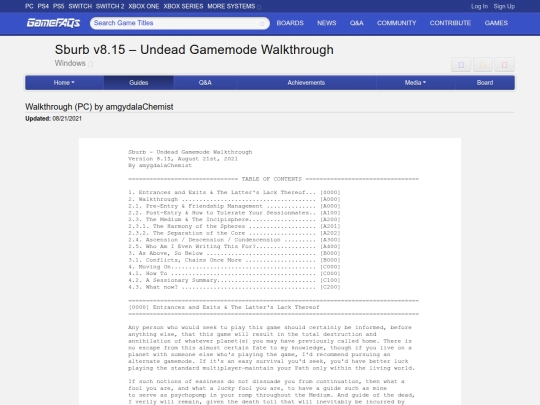Click contents entry 2.3.2. The Separation of the Core
The width and height of the screenshot is (540, 405).
click(x=234, y=233)
